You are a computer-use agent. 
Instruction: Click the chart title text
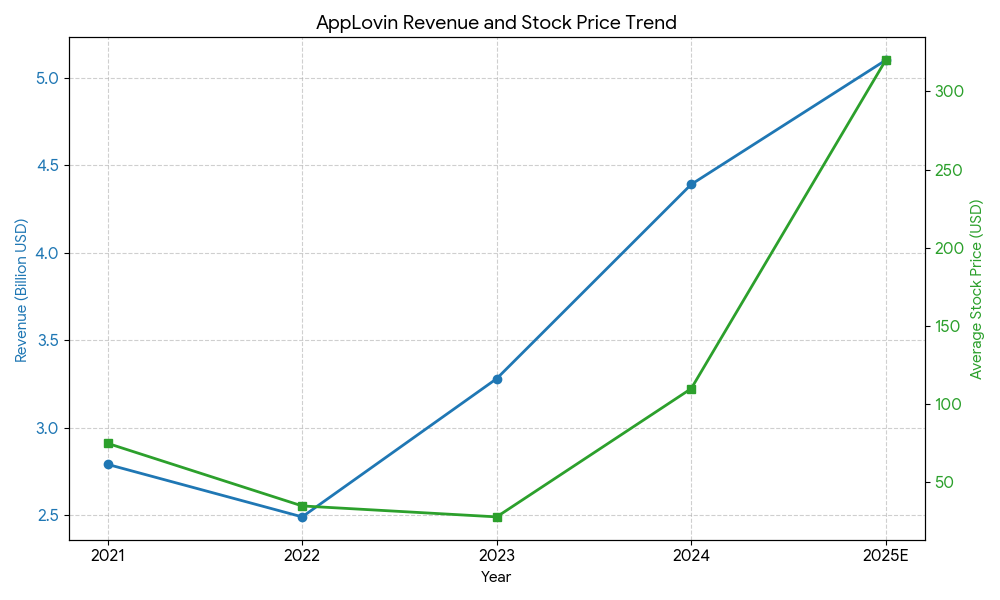click(x=495, y=19)
